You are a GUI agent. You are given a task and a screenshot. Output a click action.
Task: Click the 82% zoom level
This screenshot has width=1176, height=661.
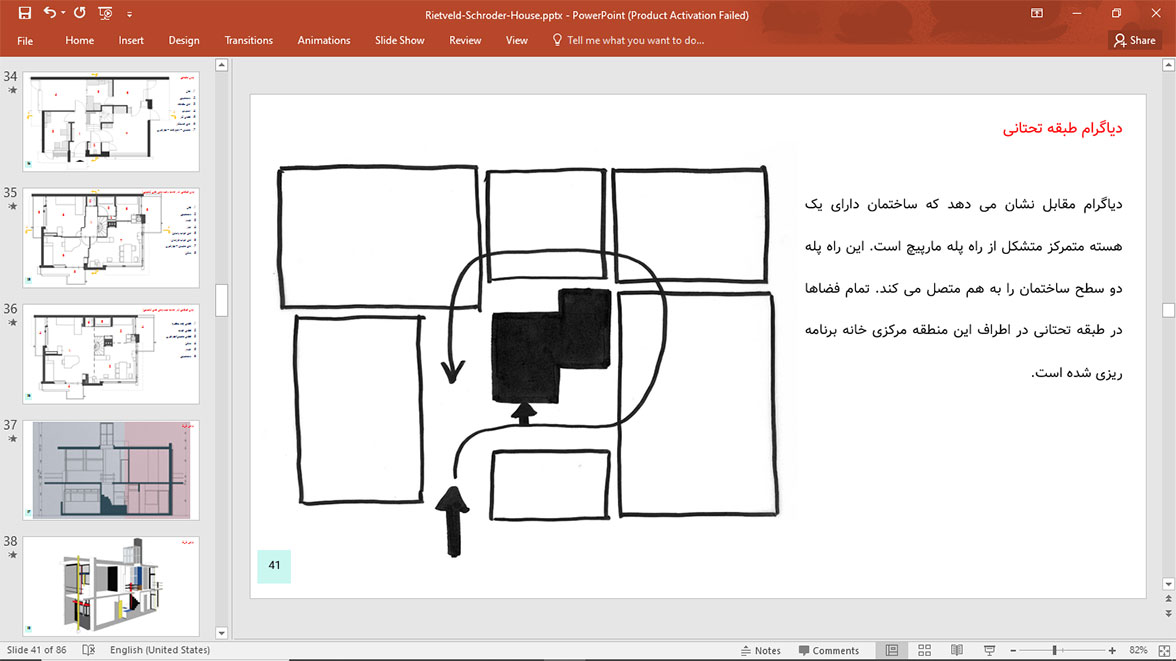[x=1138, y=650]
